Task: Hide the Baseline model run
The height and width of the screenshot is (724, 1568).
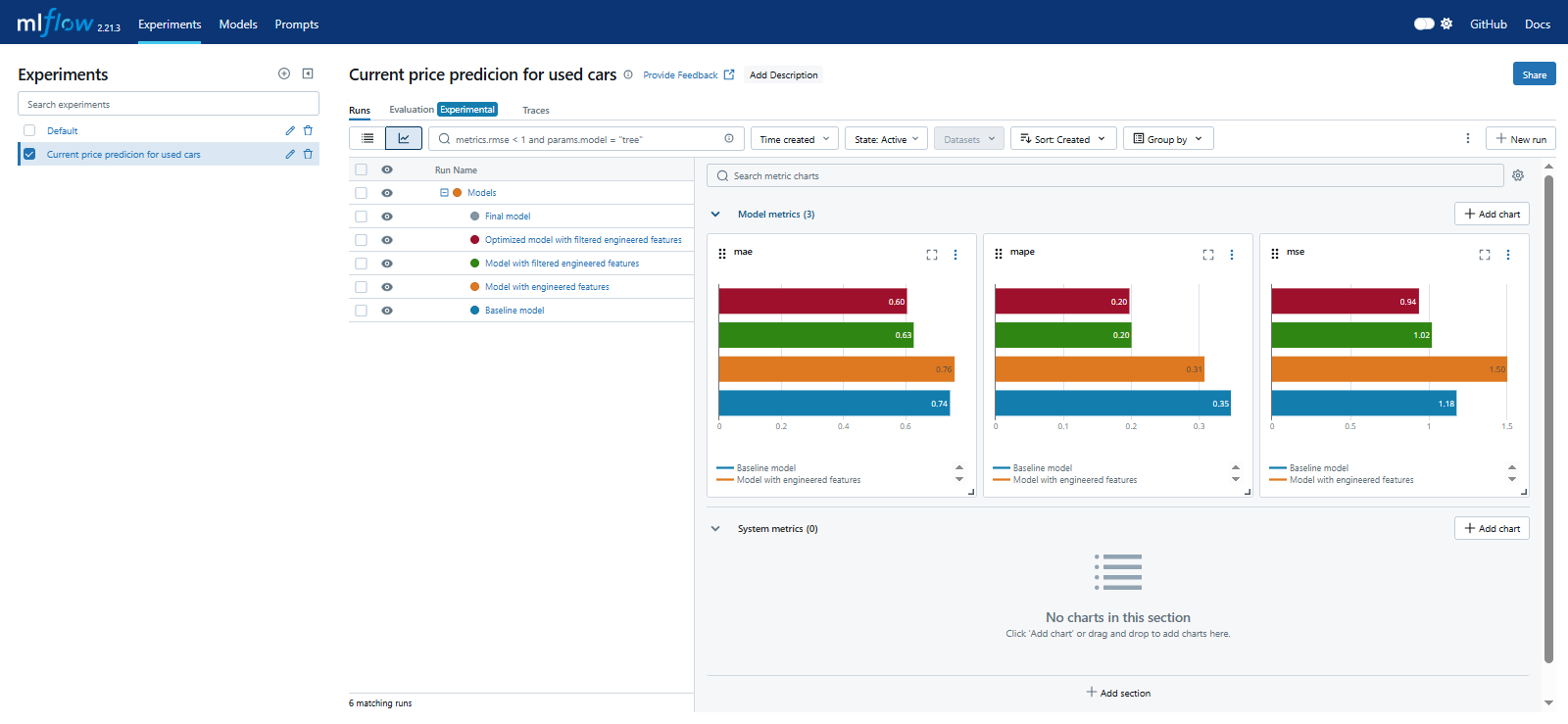Action: point(387,311)
